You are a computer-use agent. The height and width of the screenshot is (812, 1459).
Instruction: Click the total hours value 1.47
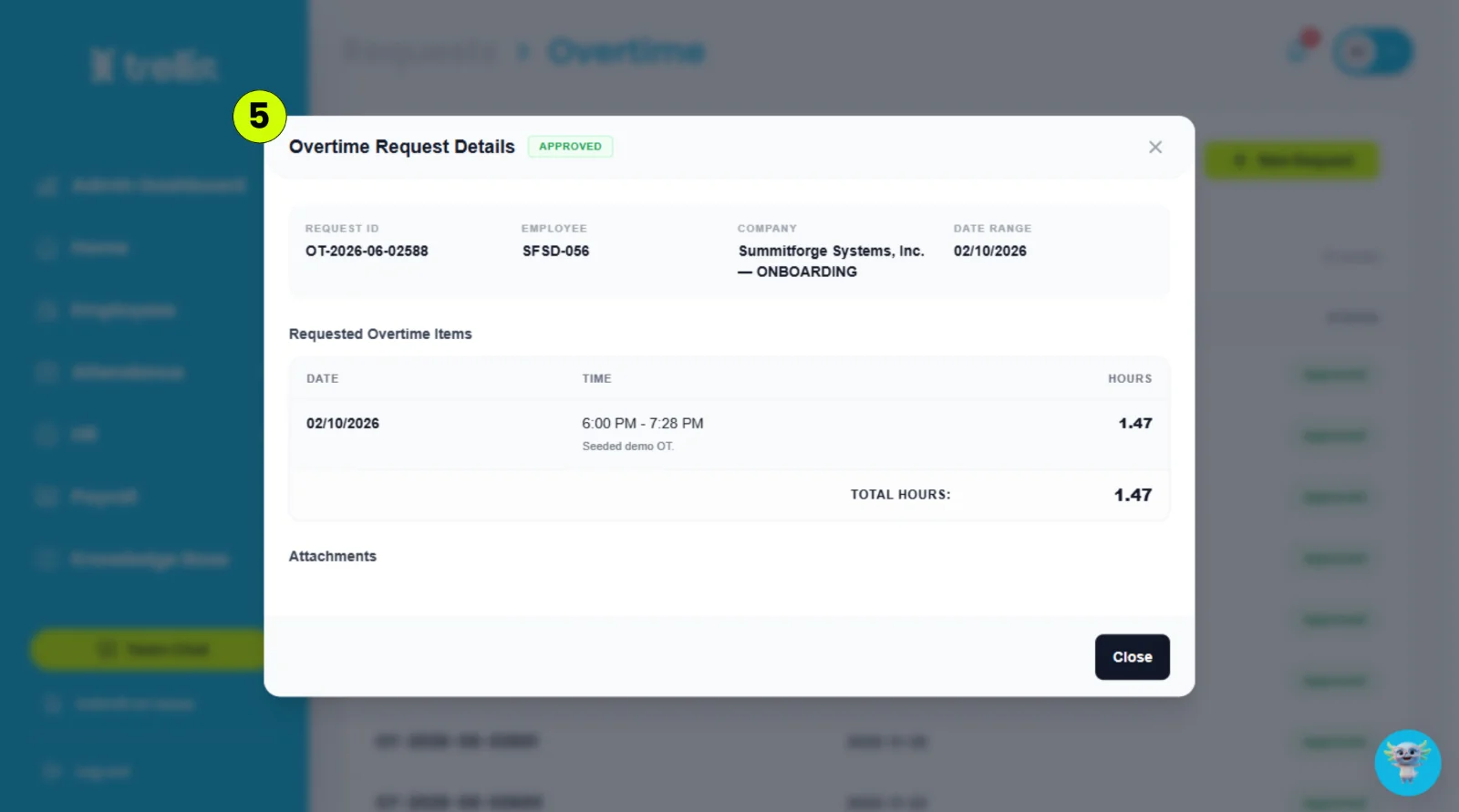tap(1133, 495)
